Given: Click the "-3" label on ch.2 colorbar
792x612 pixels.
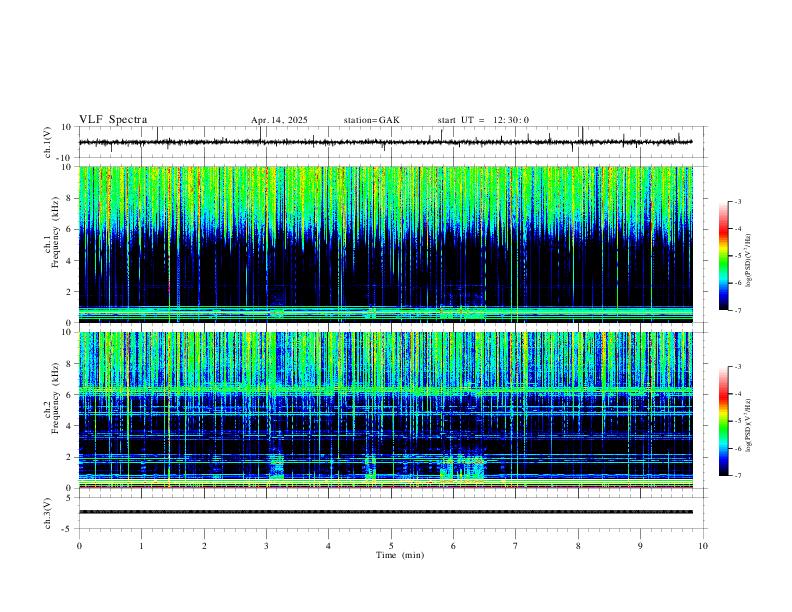Looking at the screenshot, I should 737,367.
